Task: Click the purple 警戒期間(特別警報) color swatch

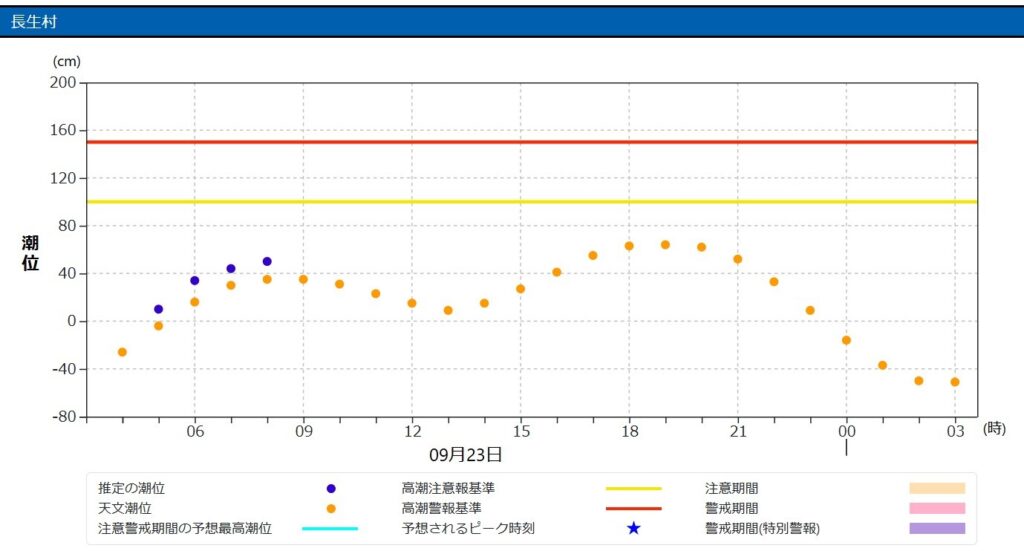Action: [937, 528]
